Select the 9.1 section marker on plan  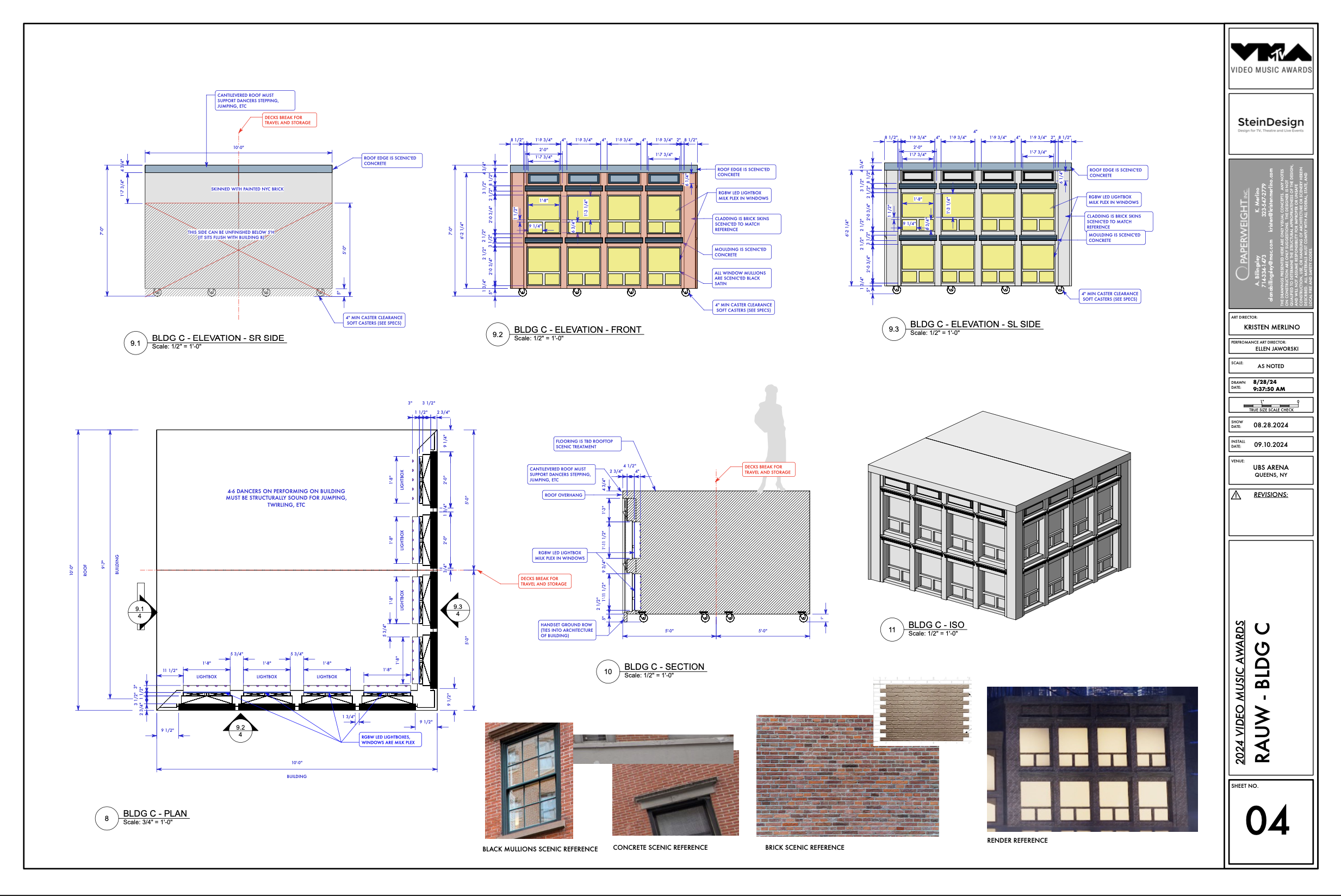pos(139,612)
